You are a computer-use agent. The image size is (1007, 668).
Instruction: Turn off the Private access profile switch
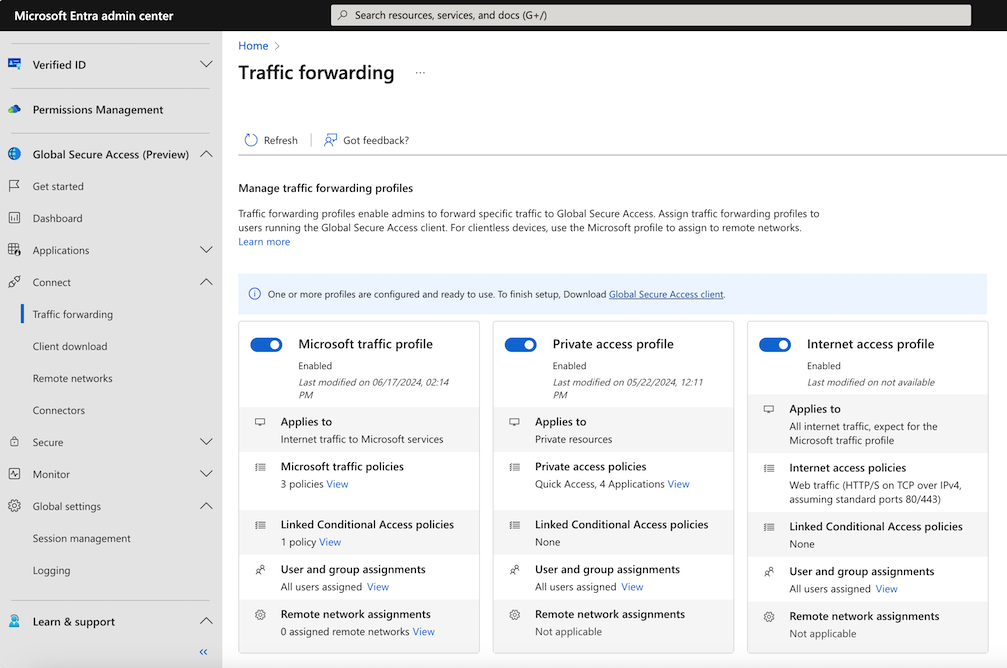point(520,344)
